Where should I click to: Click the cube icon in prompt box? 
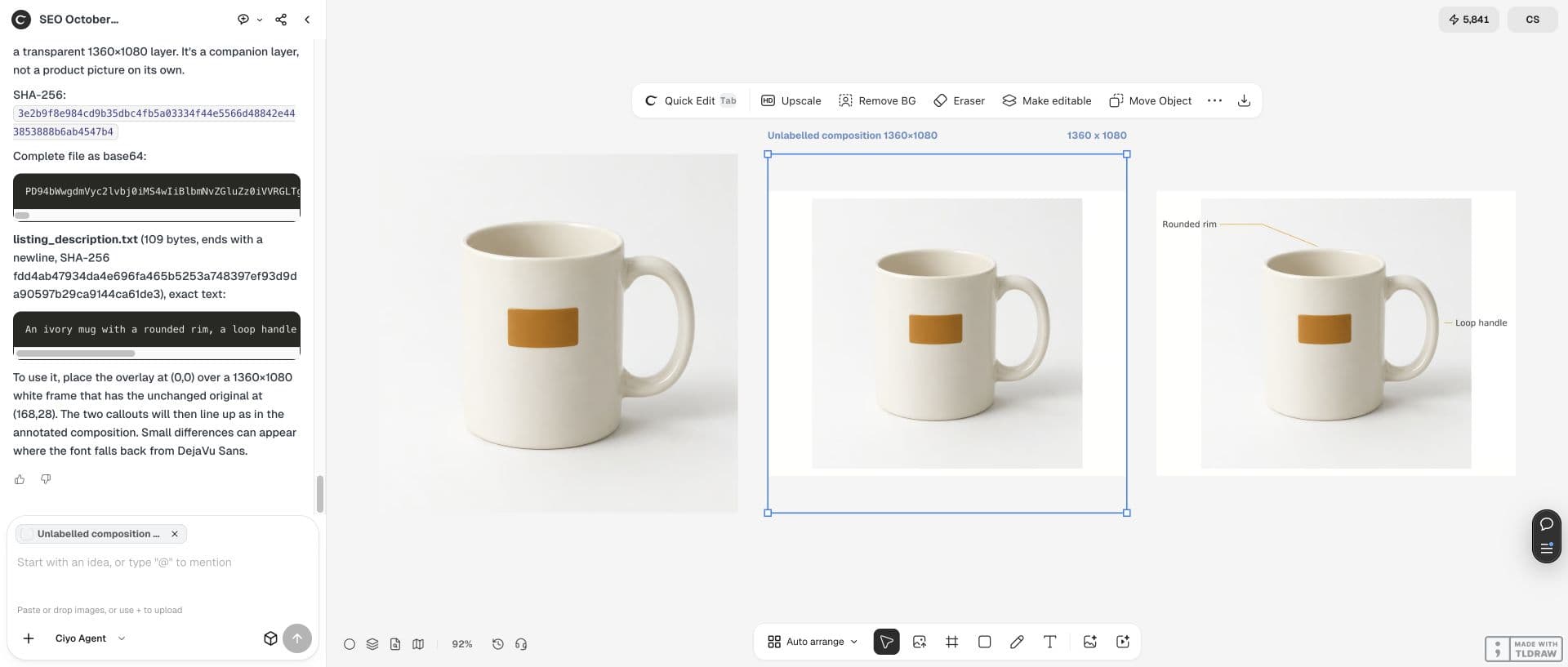[x=270, y=638]
